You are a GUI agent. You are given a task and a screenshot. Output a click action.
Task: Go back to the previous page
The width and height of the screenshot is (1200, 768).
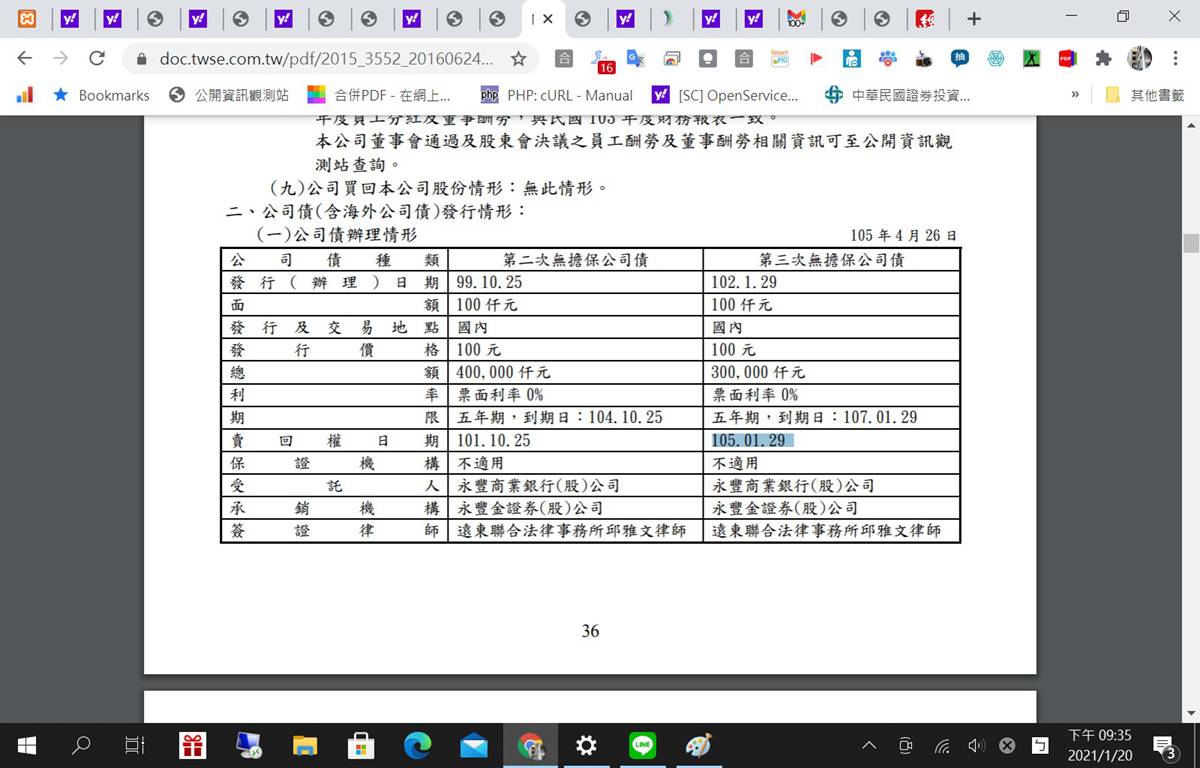coord(25,59)
